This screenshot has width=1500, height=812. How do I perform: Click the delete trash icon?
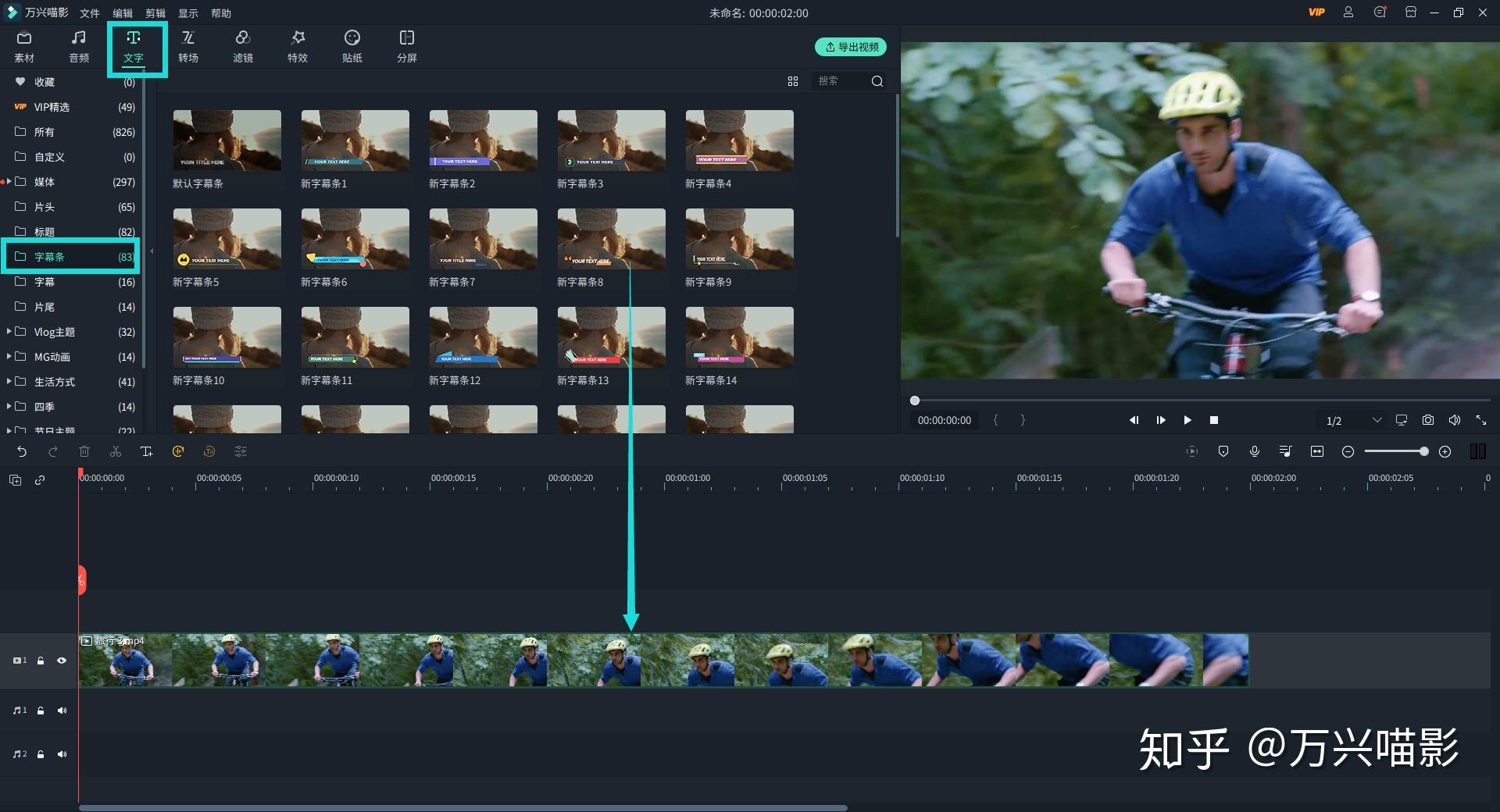click(84, 451)
